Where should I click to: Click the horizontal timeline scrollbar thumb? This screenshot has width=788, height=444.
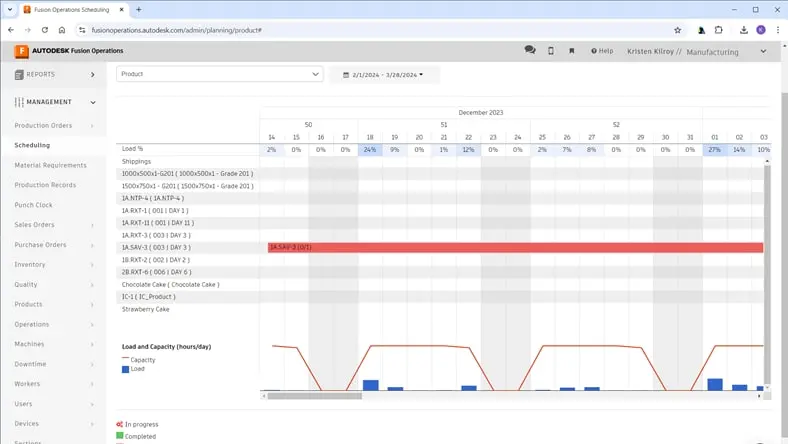coord(315,396)
